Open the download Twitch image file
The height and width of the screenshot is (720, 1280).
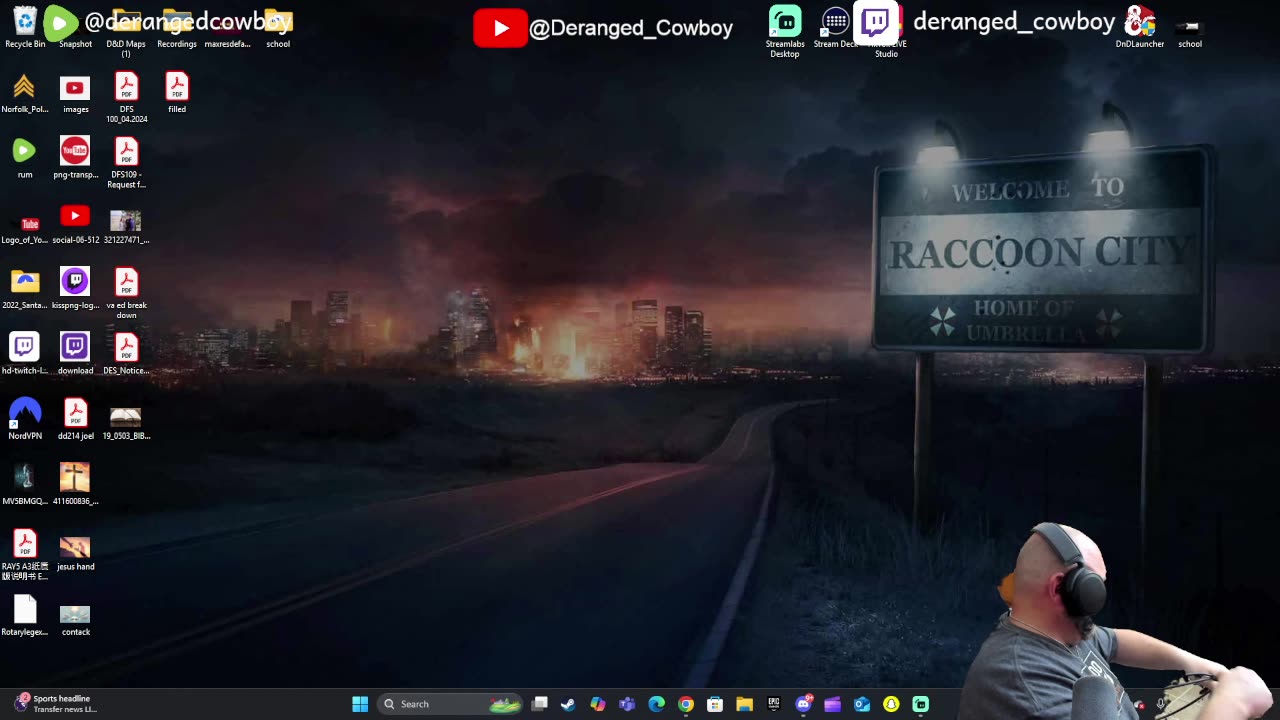click(x=75, y=355)
